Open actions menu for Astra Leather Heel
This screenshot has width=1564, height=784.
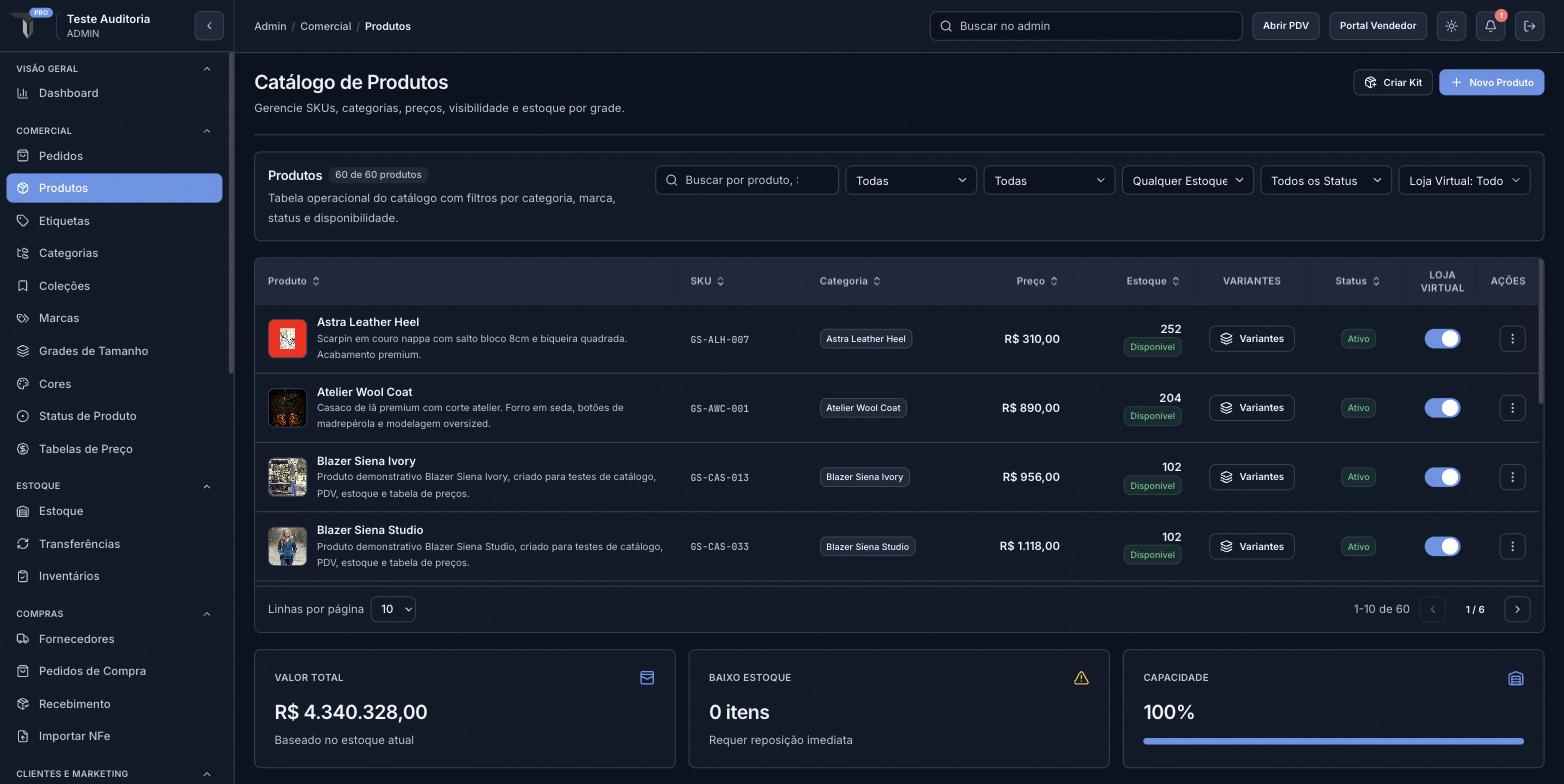click(1512, 339)
